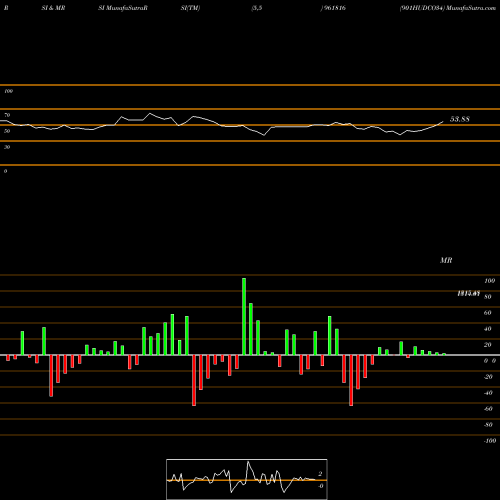The image size is (500, 500).
Task: Click the 40 label on the MR axis
Action: (x=487, y=329)
